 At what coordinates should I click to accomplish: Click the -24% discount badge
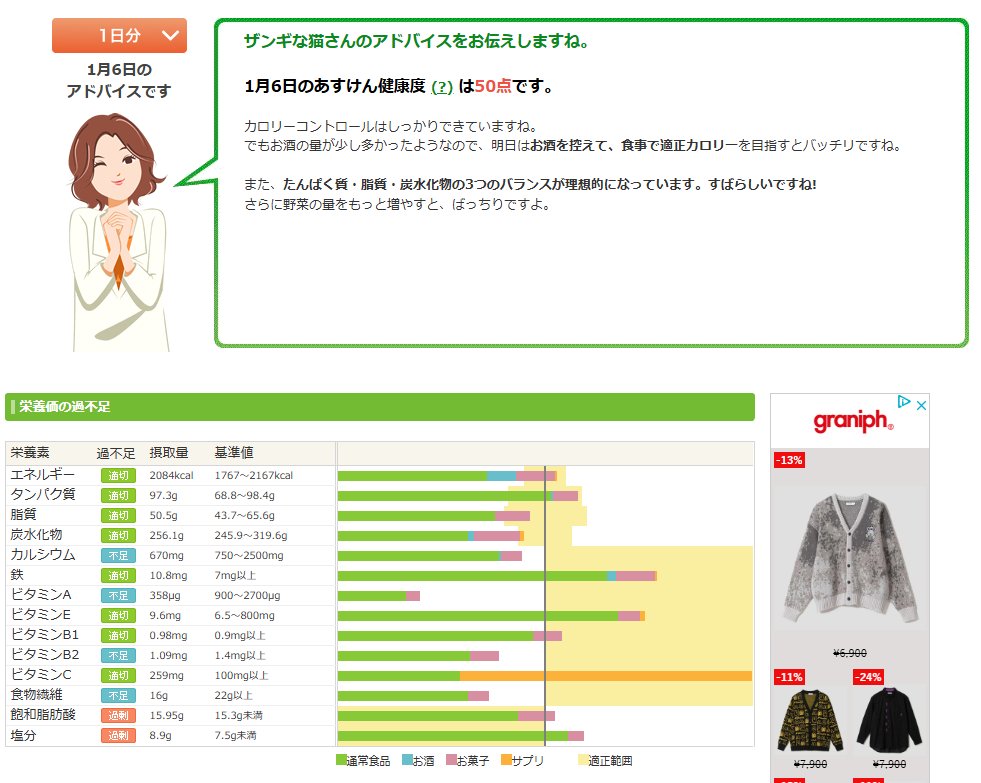[868, 677]
